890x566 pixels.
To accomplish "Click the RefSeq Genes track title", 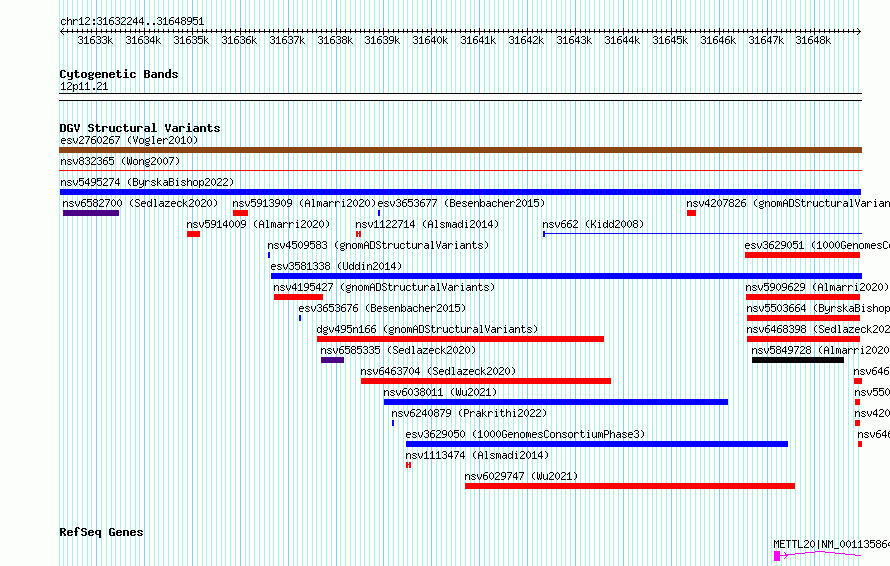I will coord(101,533).
